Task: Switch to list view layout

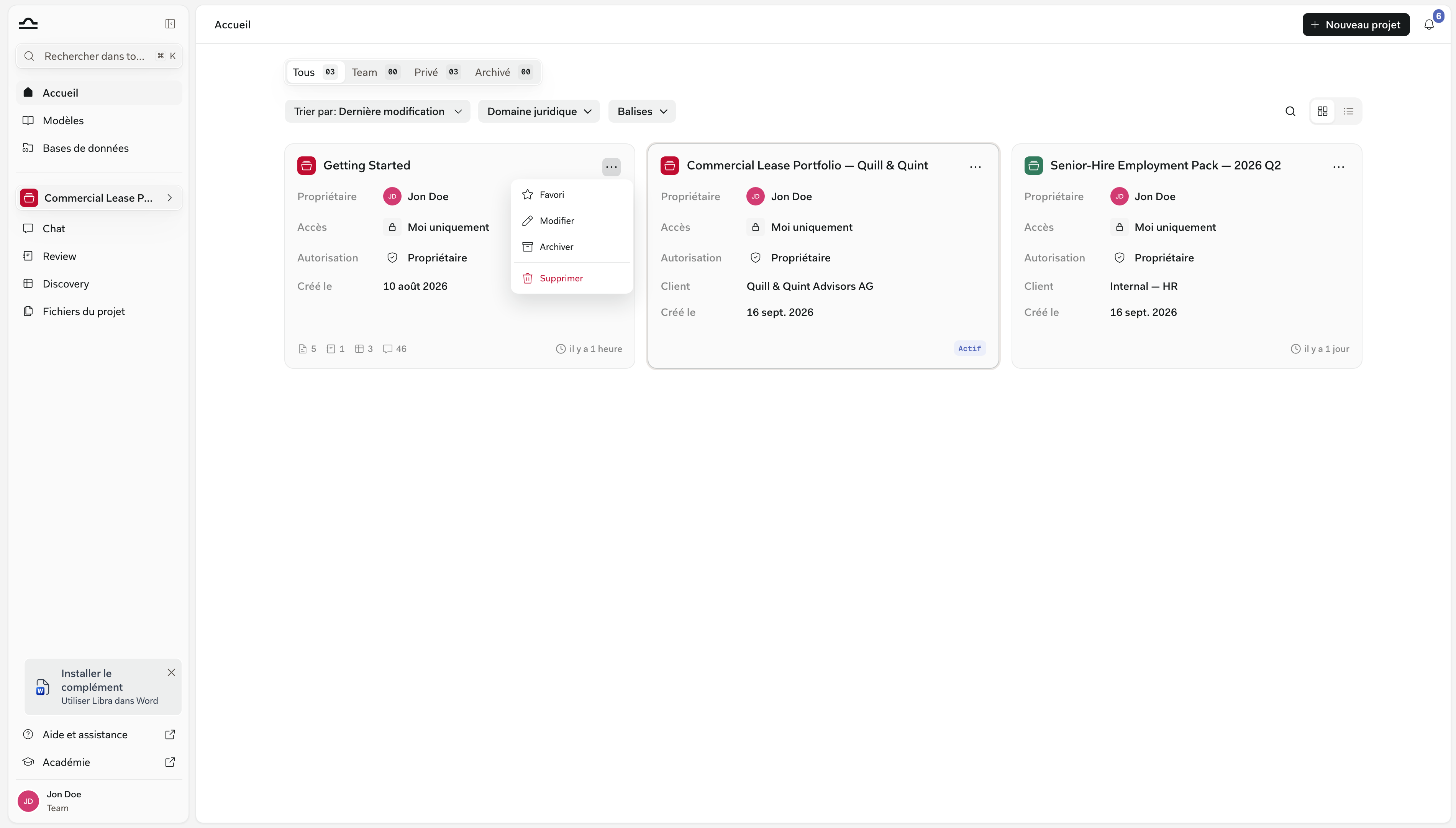Action: (x=1348, y=112)
